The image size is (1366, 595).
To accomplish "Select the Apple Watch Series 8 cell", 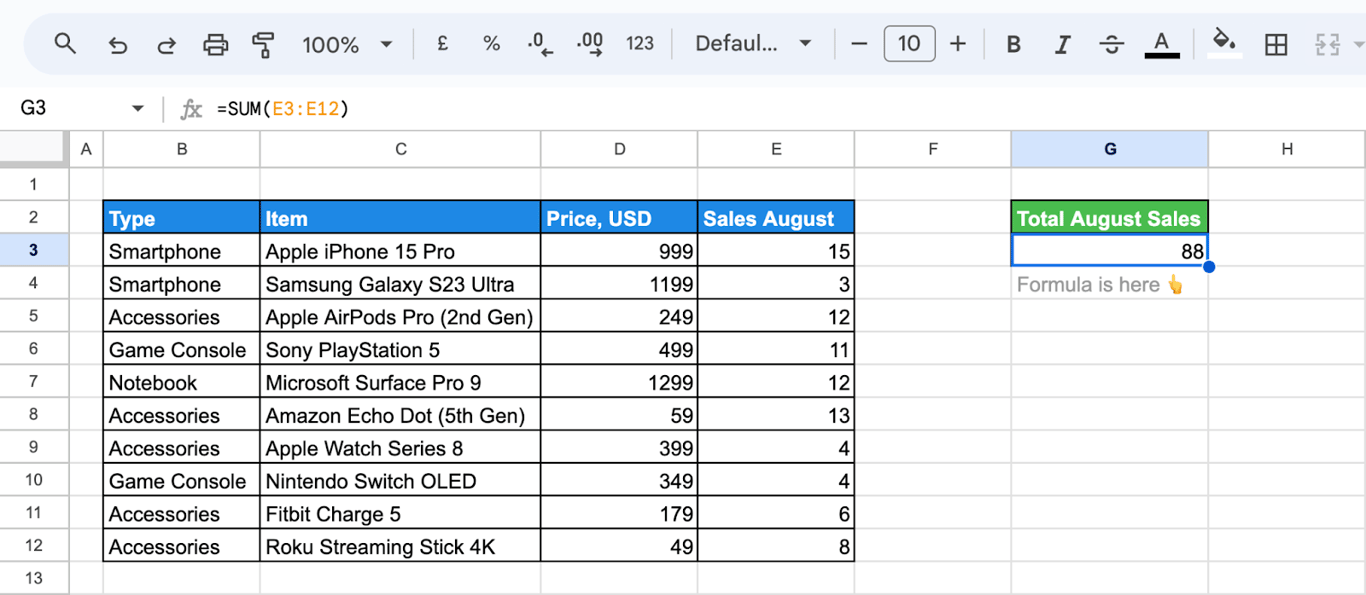I will (x=400, y=448).
